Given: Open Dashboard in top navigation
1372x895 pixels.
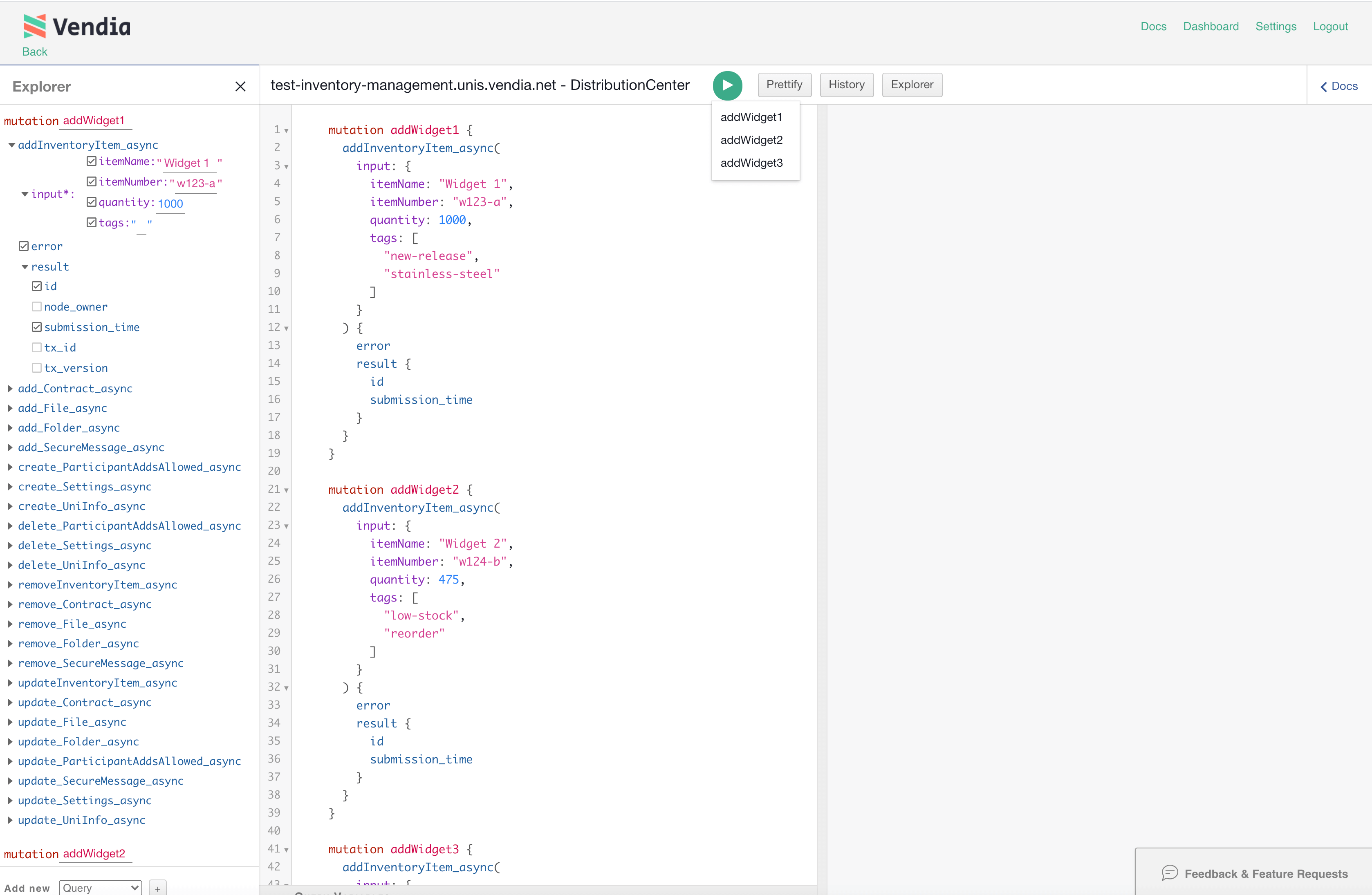Looking at the screenshot, I should [x=1211, y=27].
